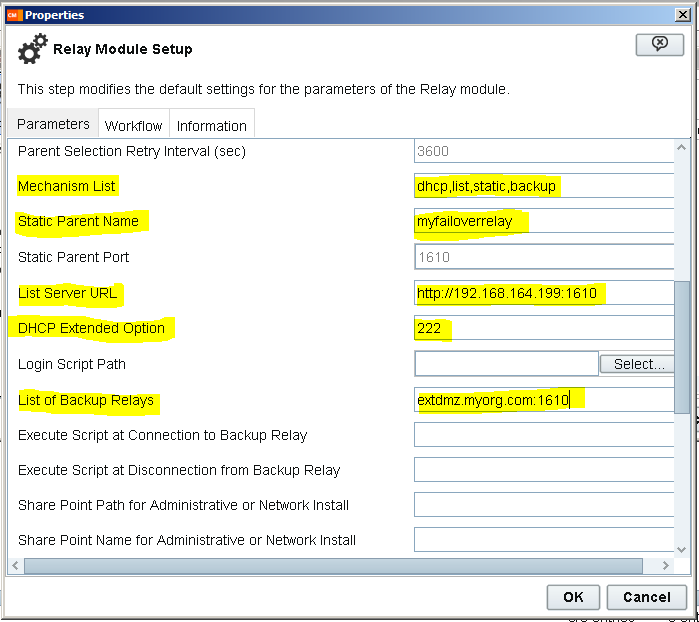The height and width of the screenshot is (622, 699).
Task: Click the Login Script Path text box
Action: [x=506, y=364]
